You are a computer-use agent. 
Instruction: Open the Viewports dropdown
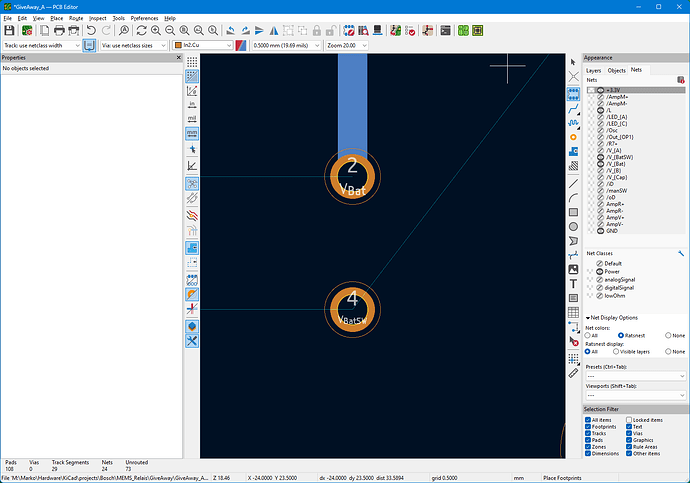(x=635, y=395)
